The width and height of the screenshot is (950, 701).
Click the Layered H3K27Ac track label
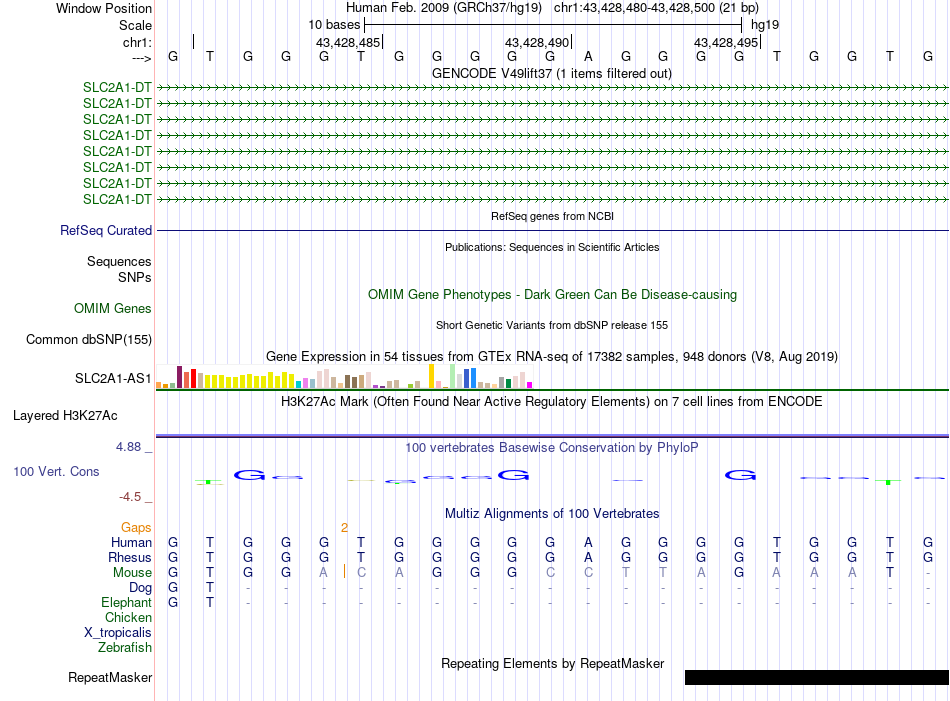[65, 416]
